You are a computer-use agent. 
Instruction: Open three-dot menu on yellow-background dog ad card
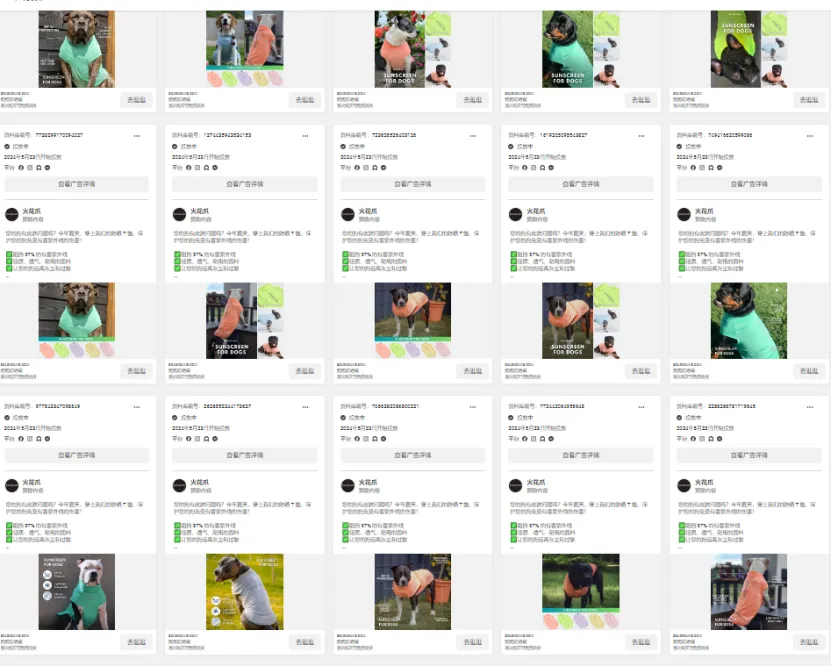[x=305, y=407]
